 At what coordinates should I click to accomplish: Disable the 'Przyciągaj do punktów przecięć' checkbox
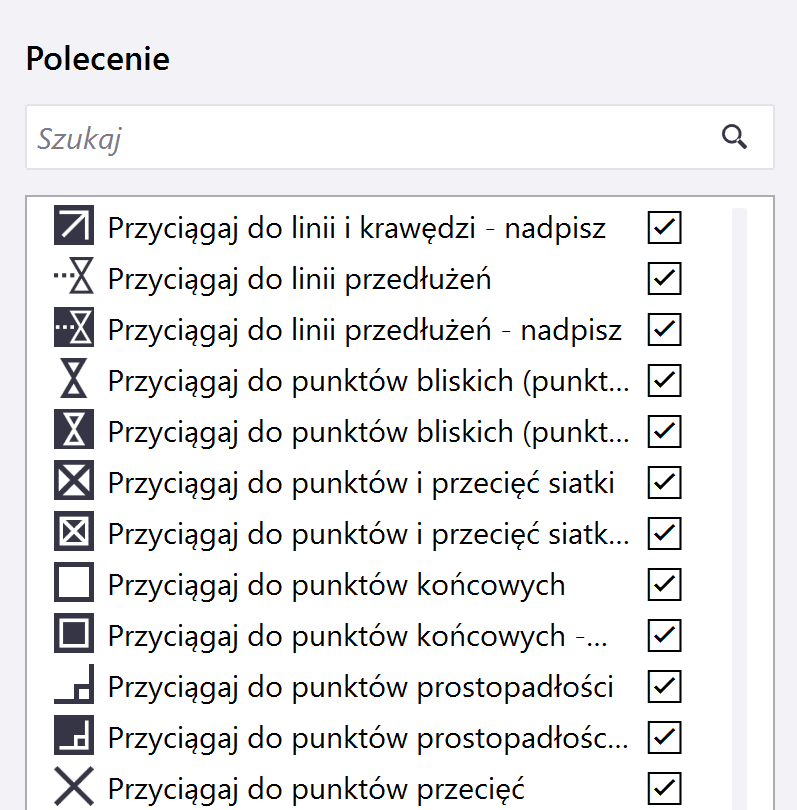[664, 788]
